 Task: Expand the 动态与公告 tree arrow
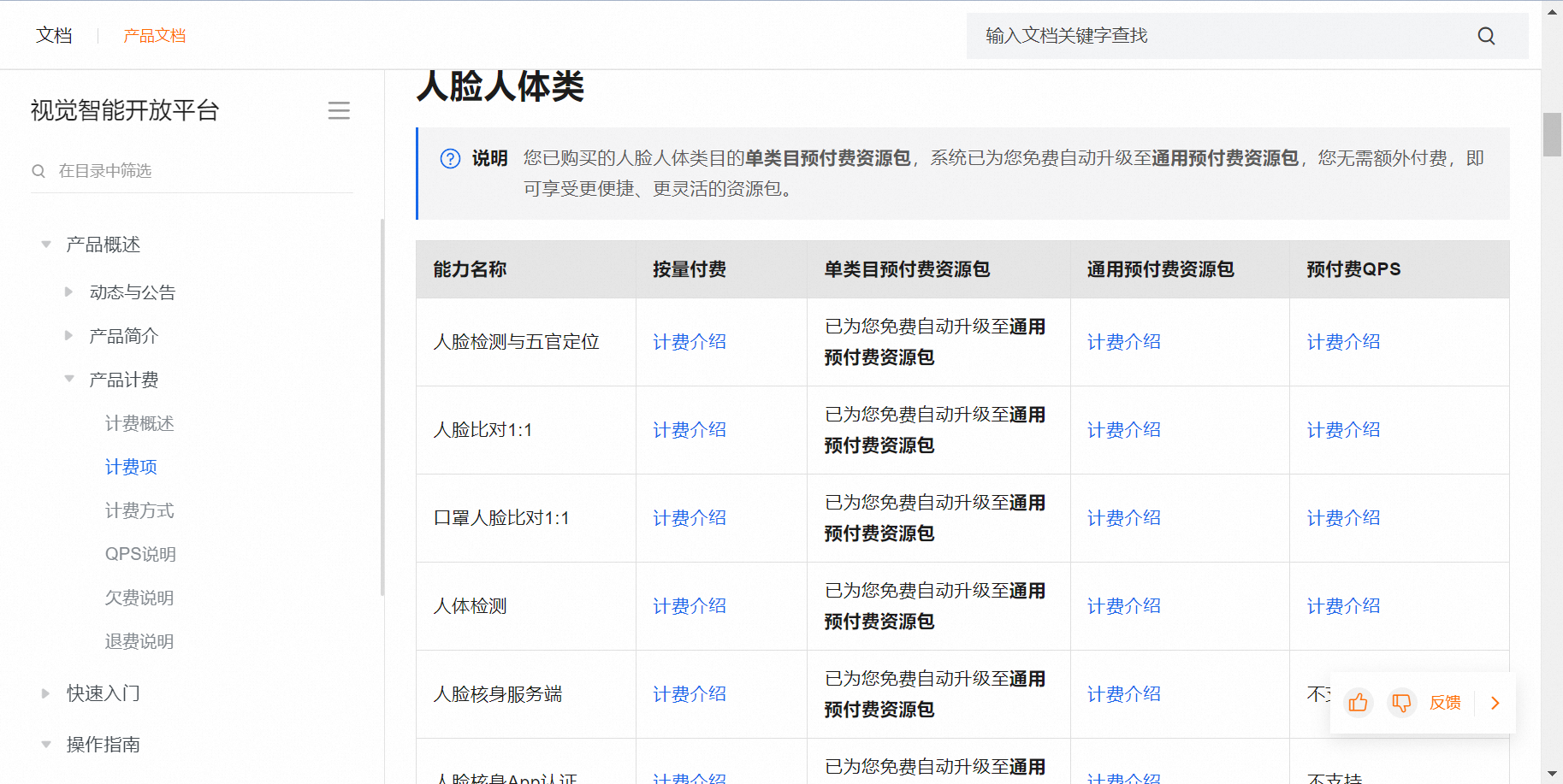click(69, 292)
